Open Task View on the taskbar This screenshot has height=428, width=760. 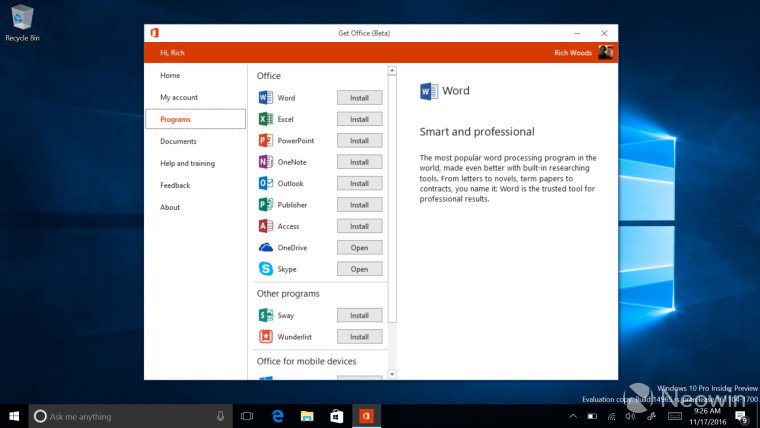[x=247, y=416]
